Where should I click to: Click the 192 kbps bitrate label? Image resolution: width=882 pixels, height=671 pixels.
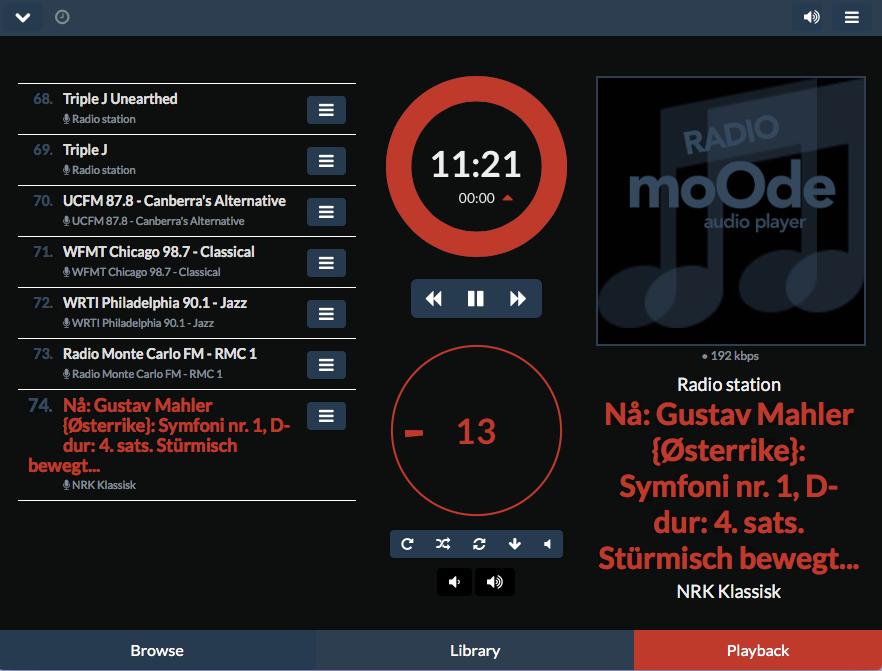coord(730,356)
